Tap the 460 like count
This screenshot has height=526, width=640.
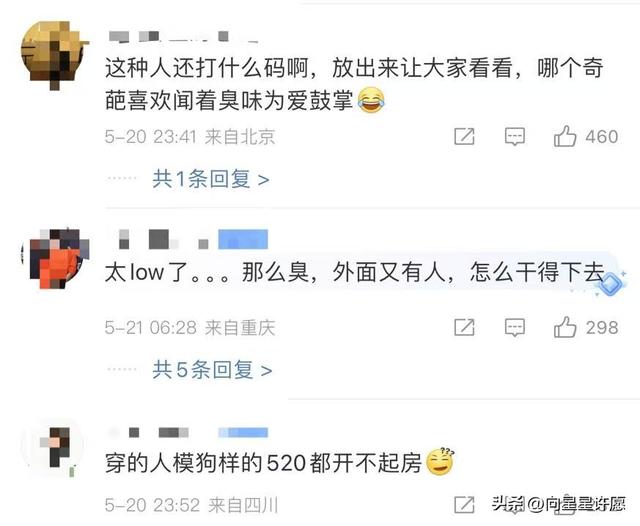coord(602,136)
